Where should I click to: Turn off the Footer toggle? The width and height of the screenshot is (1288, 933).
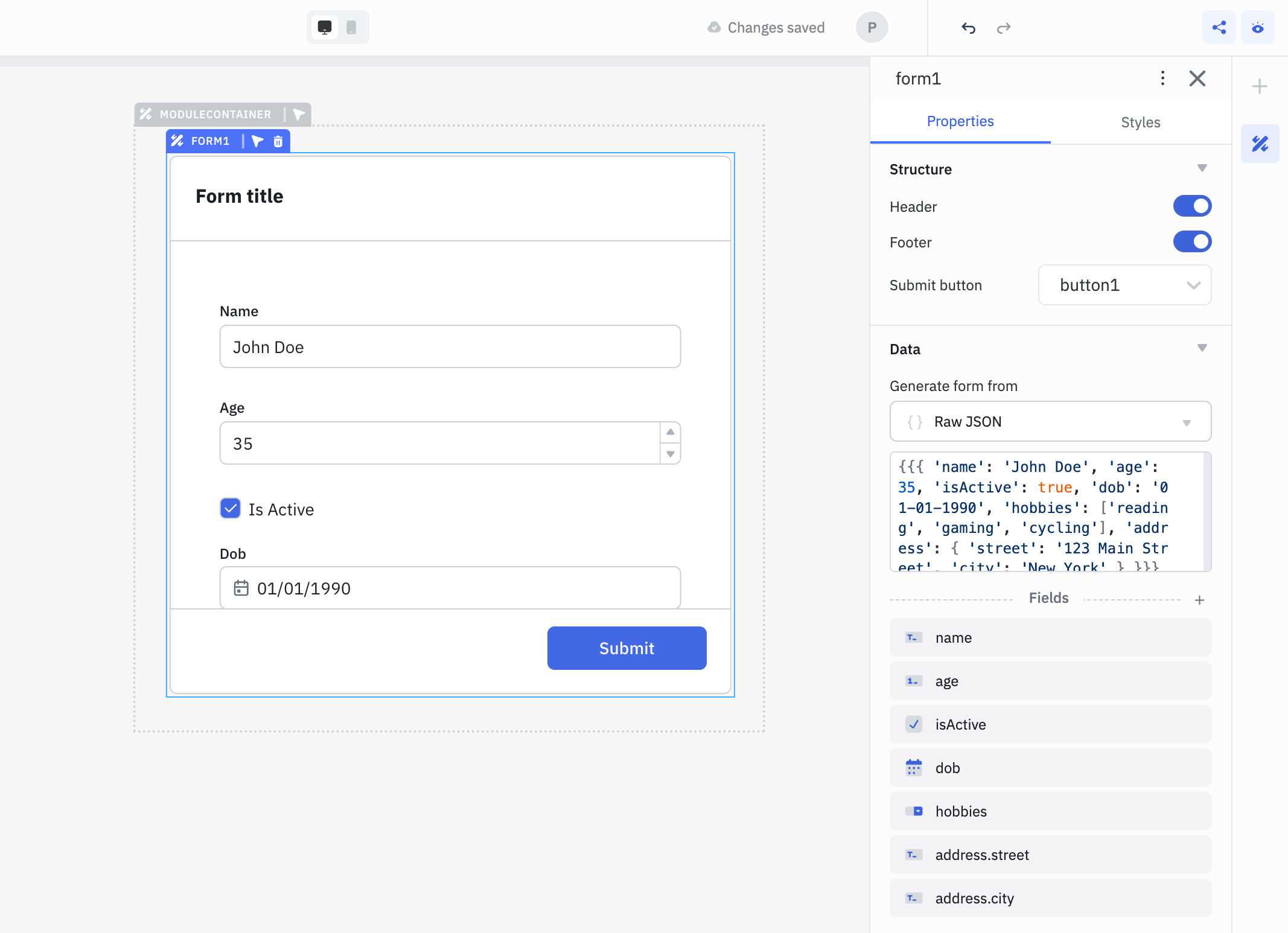pyautogui.click(x=1191, y=241)
